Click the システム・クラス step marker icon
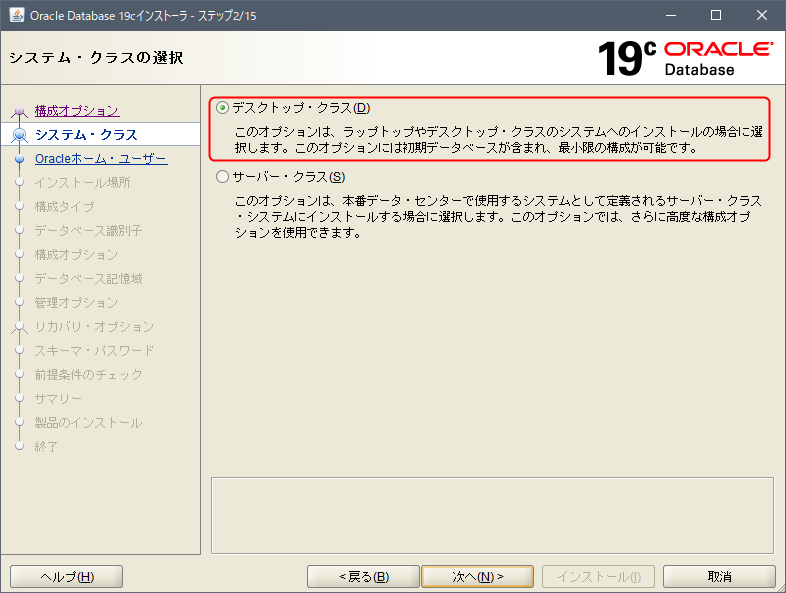This screenshot has width=786, height=593. click(20, 135)
